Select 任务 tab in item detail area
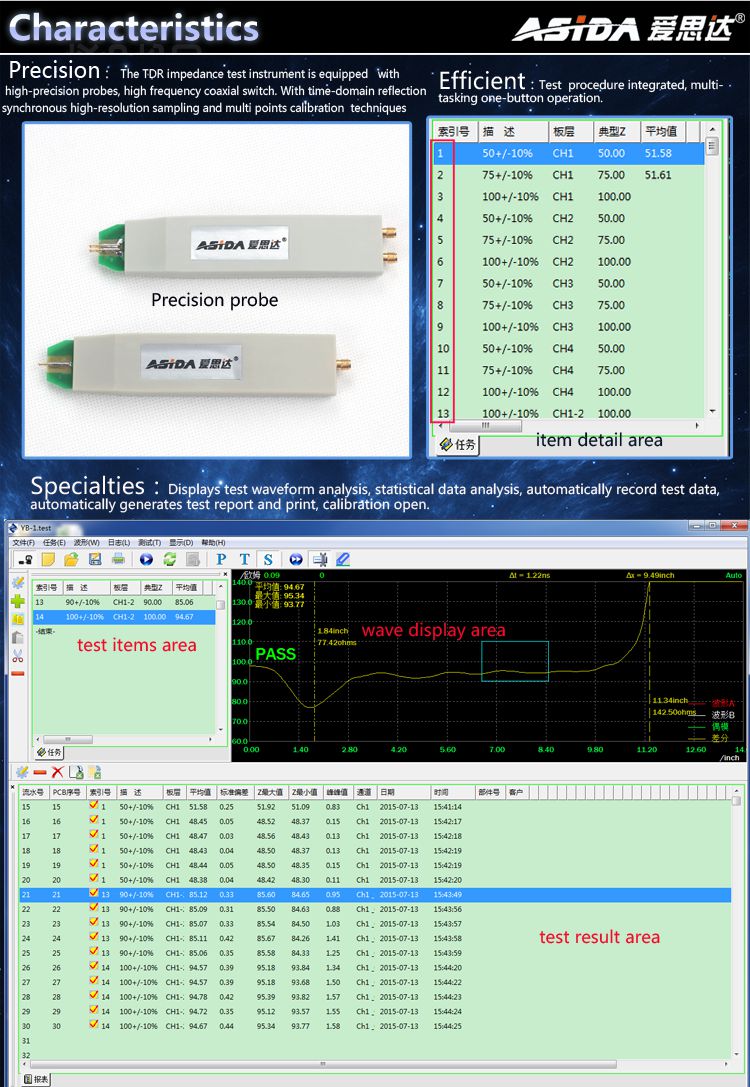Screen dimensions: 750x1087 pyautogui.click(x=458, y=444)
